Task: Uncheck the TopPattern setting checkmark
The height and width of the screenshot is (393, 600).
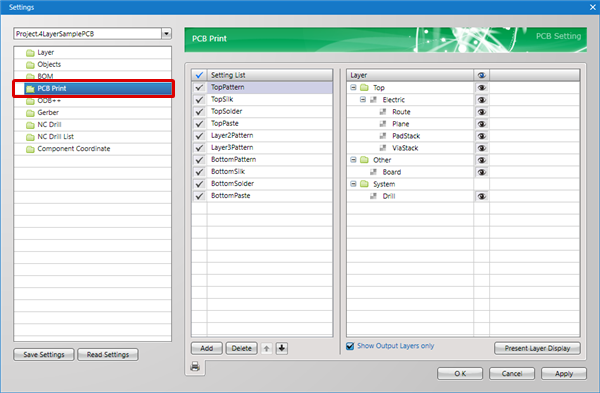Action: click(199, 87)
